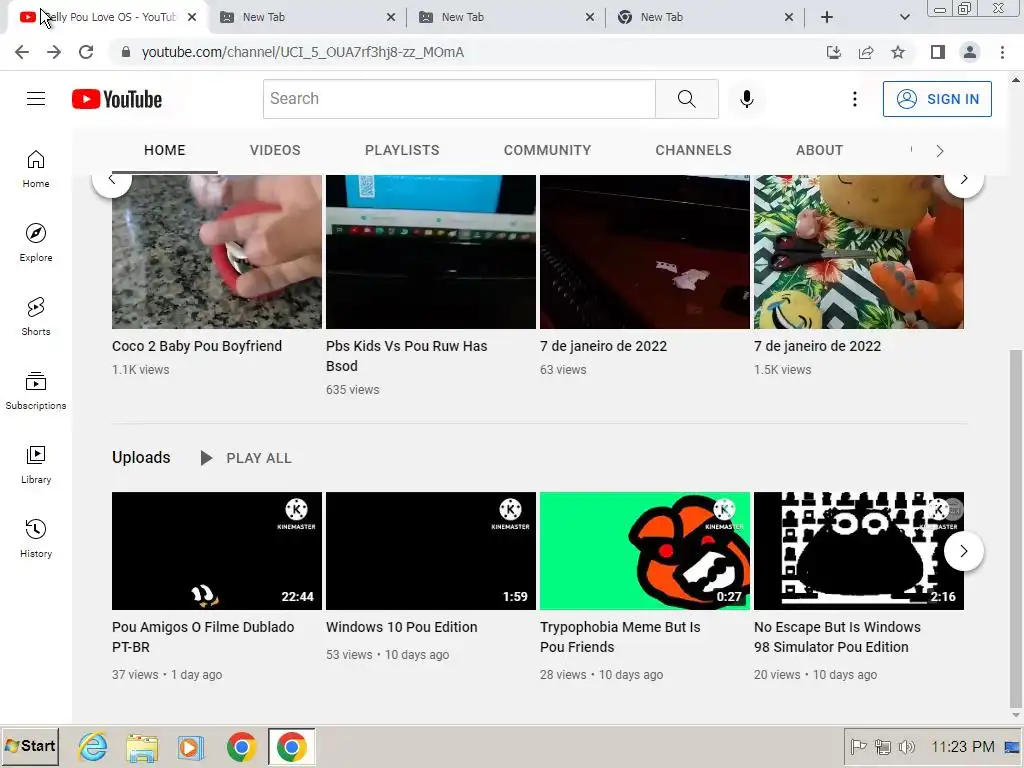The height and width of the screenshot is (768, 1024).
Task: Open the 2:16 No Escape thumbnail
Action: click(859, 551)
